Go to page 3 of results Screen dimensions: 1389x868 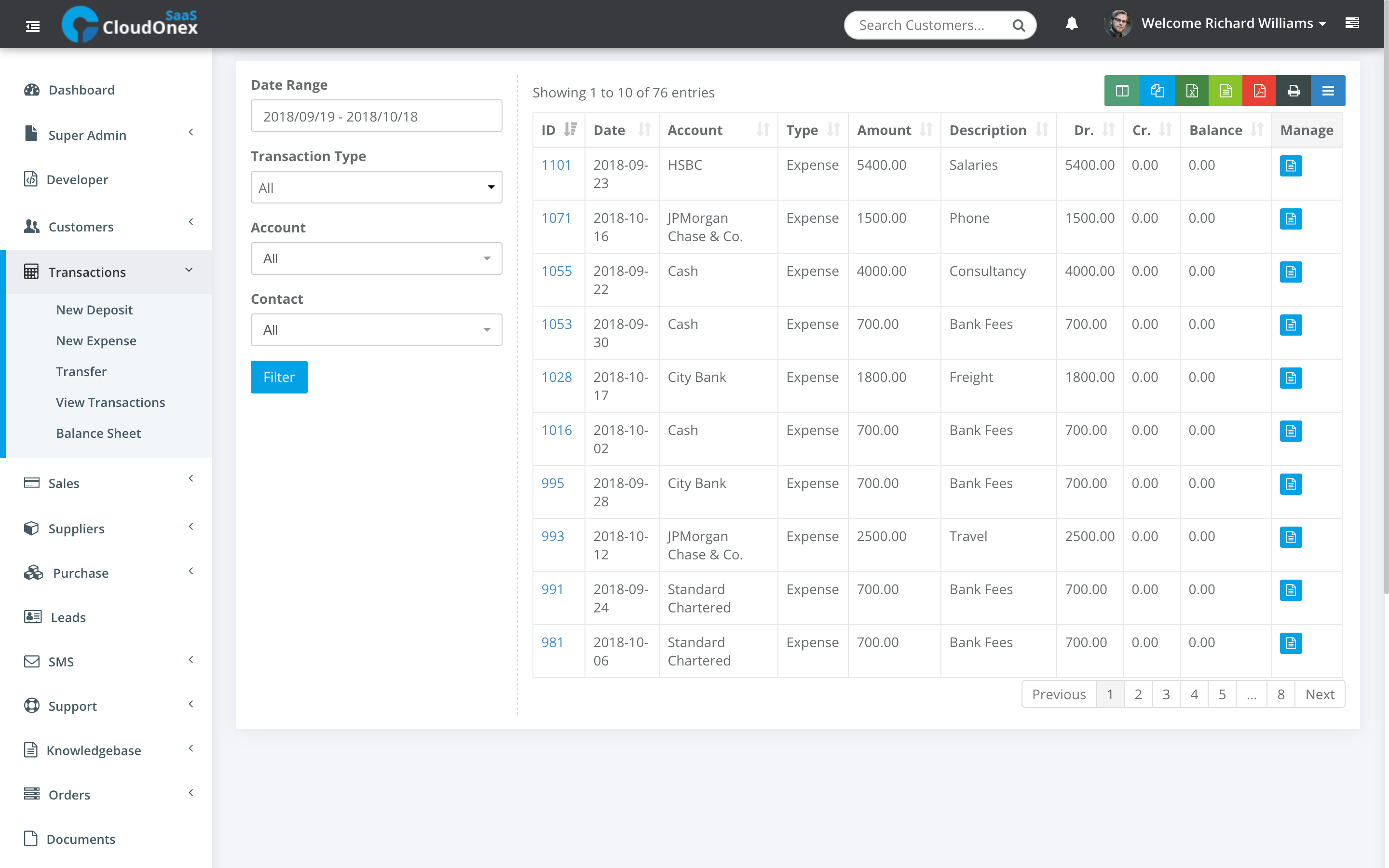[x=1166, y=694]
